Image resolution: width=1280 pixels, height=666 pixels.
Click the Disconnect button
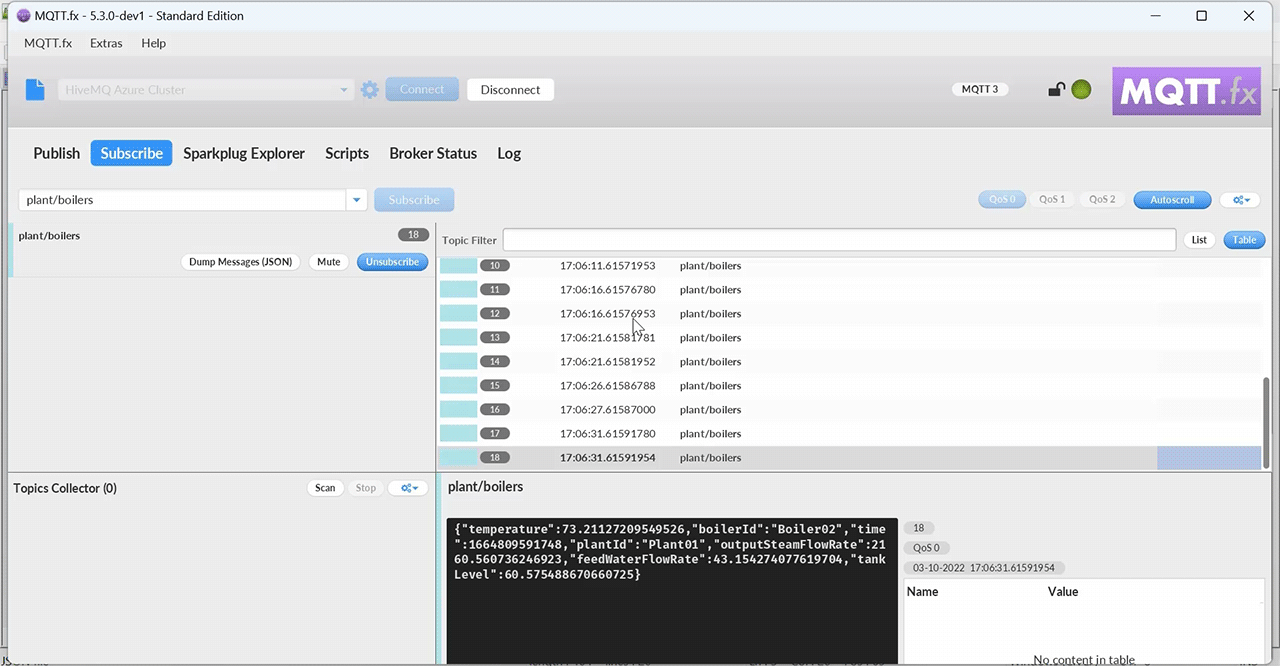coord(510,89)
